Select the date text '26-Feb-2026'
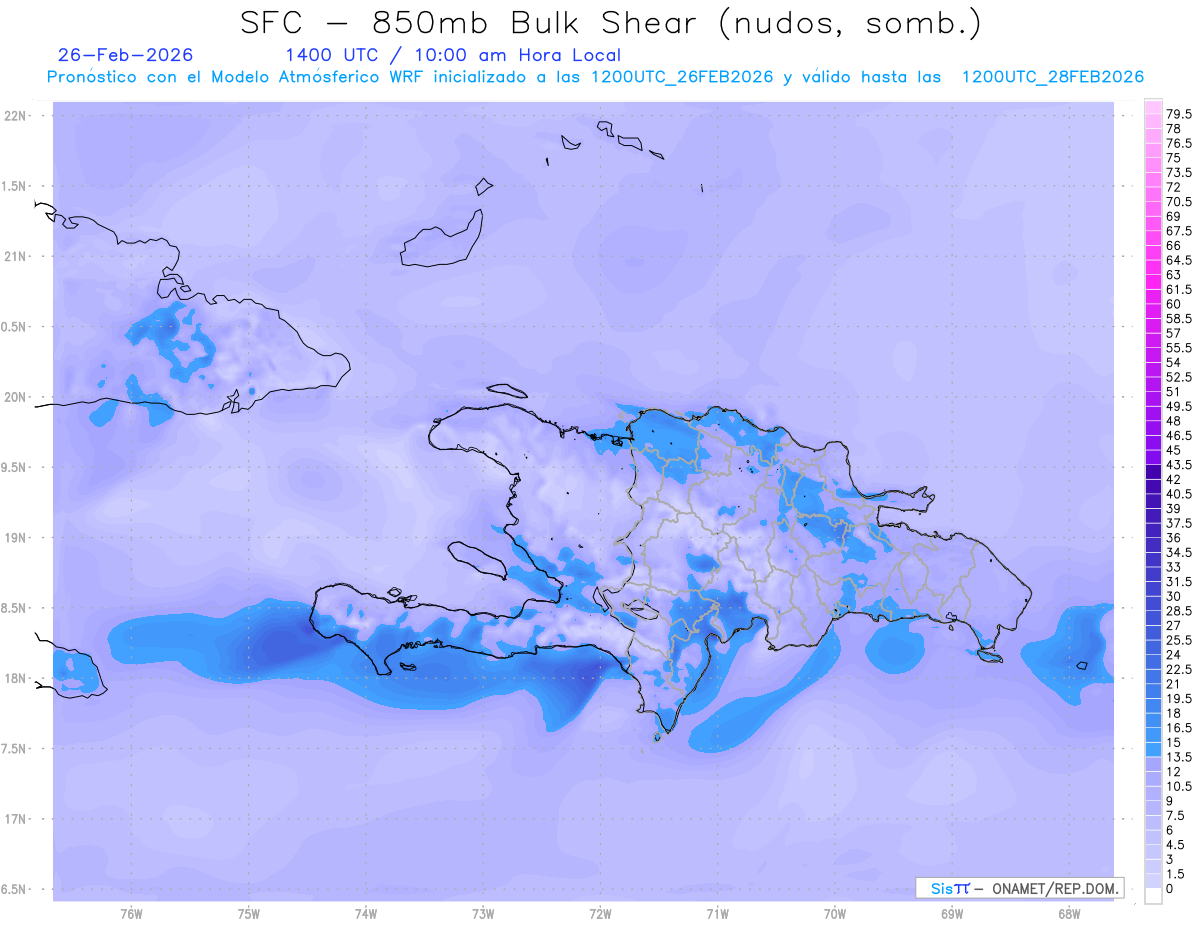Viewport: 1200px width, 927px height. (126, 55)
